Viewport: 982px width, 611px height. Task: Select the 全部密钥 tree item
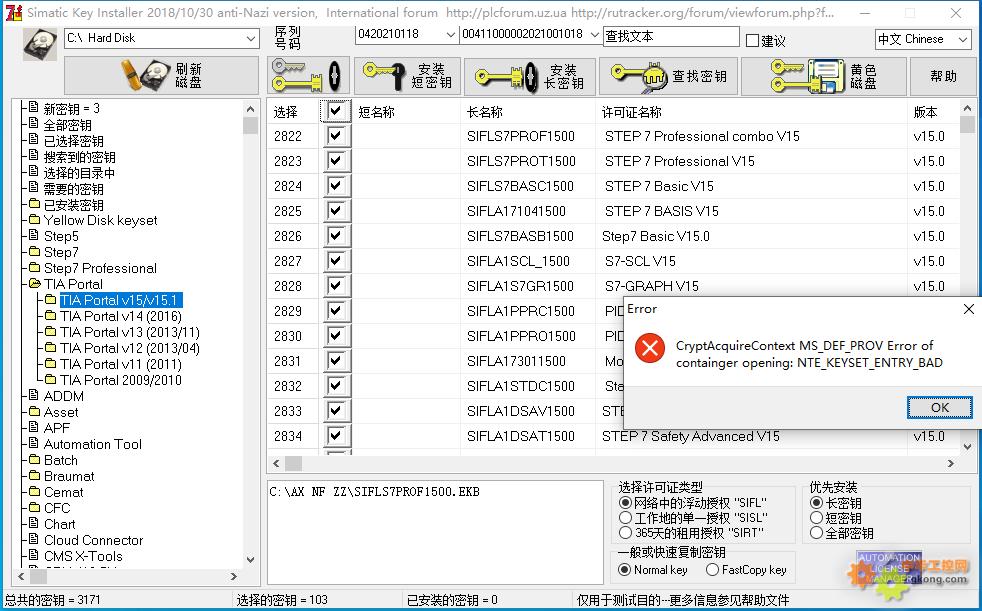pyautogui.click(x=67, y=125)
